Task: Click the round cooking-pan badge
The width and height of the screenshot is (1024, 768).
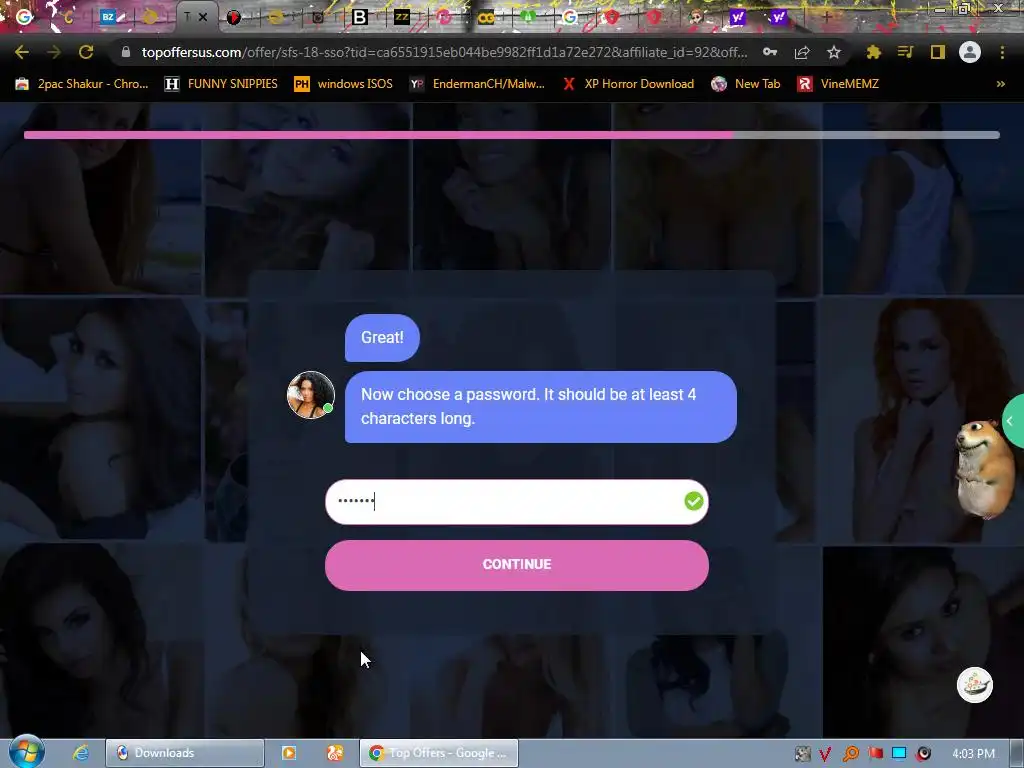Action: point(974,685)
